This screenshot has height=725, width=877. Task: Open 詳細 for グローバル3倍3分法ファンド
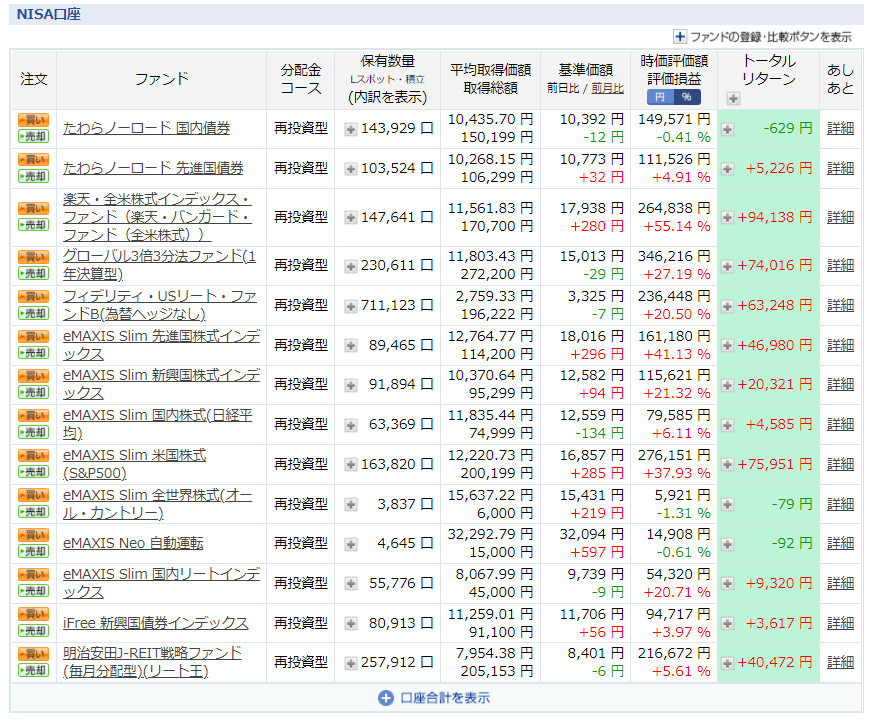[x=840, y=265]
